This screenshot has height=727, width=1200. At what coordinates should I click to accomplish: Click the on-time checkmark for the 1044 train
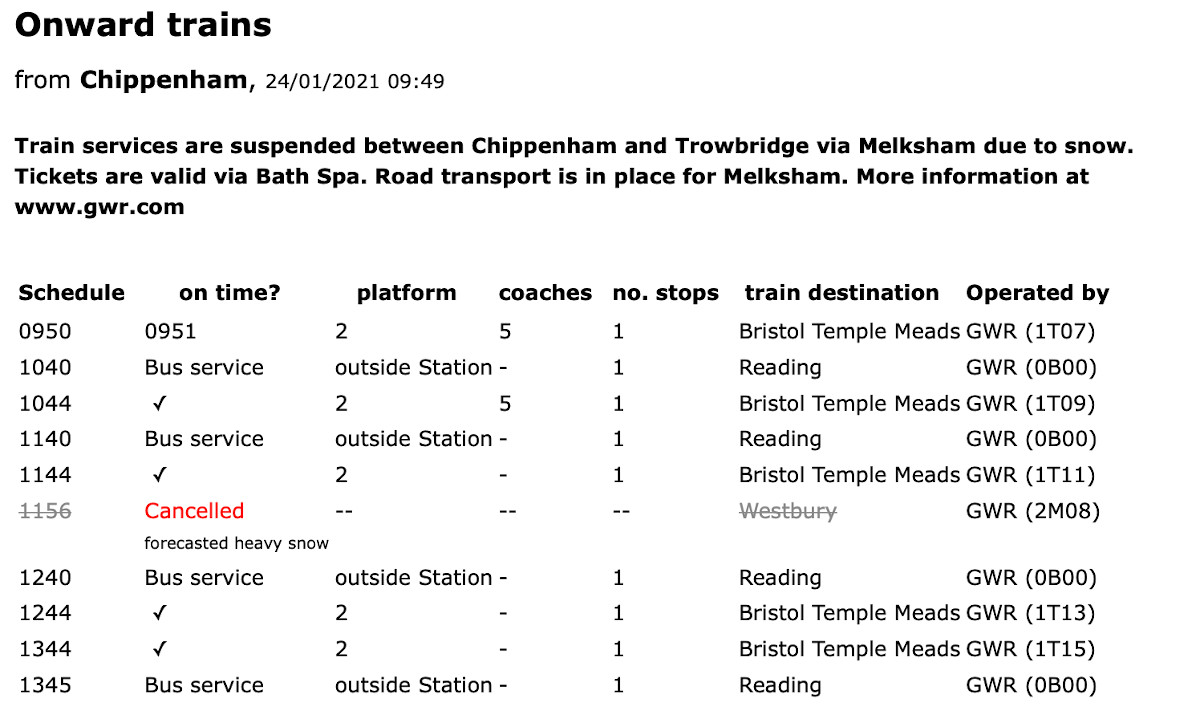(159, 404)
